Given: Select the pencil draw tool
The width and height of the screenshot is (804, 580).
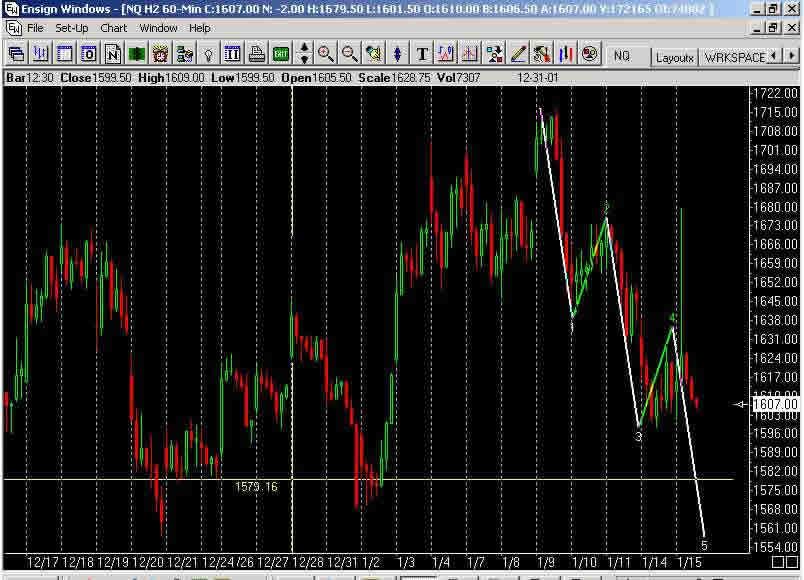Looking at the screenshot, I should pos(518,54).
